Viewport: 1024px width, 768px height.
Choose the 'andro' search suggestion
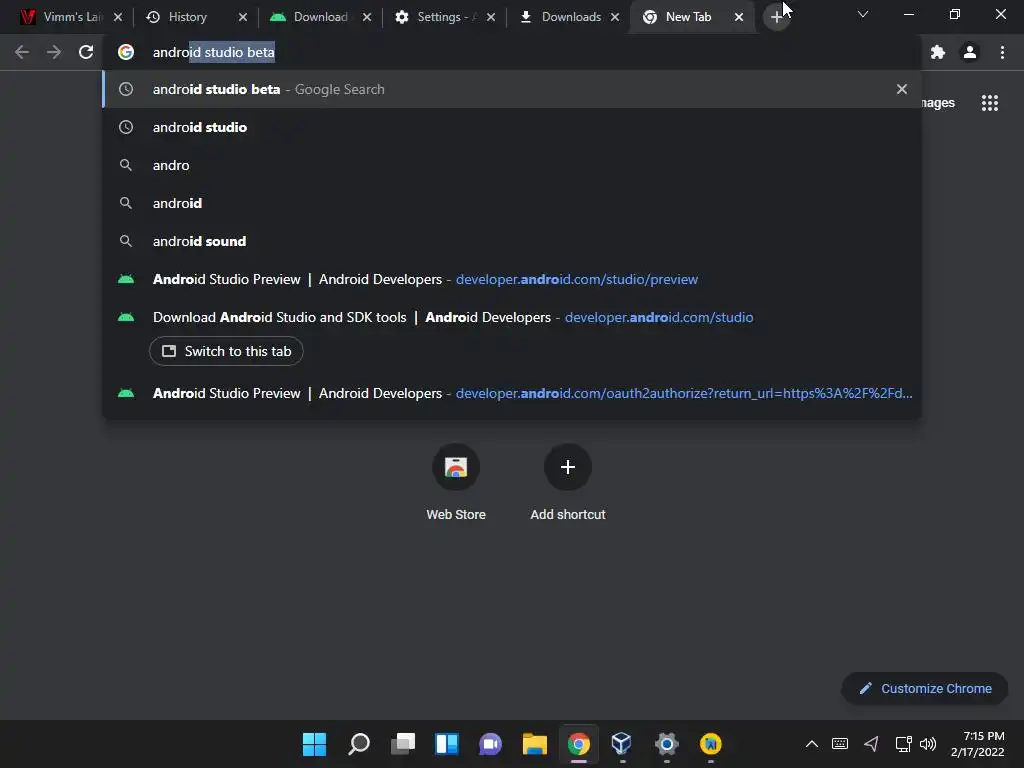point(512,165)
